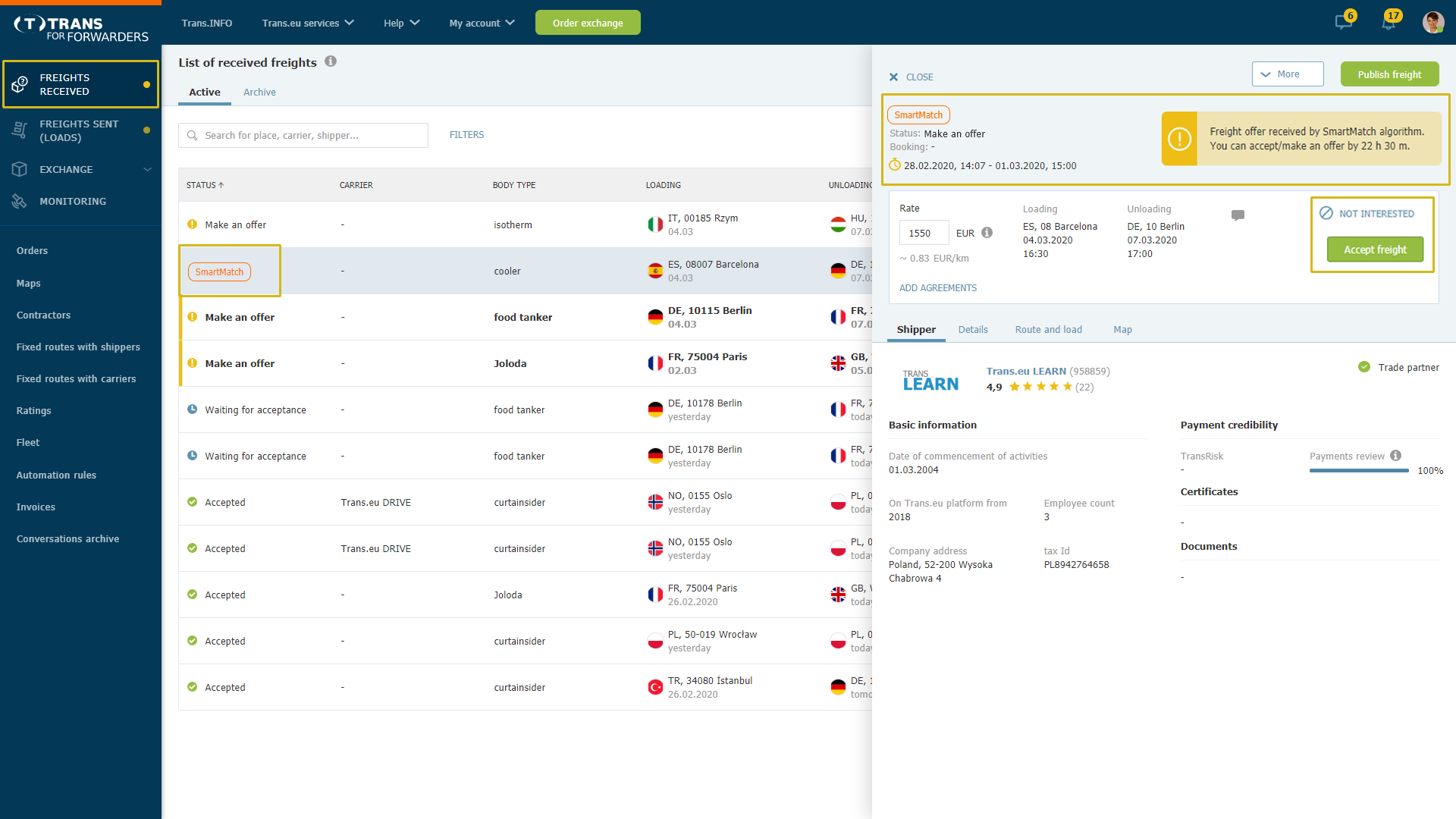Open the FILTERS option
Image resolution: width=1456 pixels, height=819 pixels.
pyautogui.click(x=466, y=135)
